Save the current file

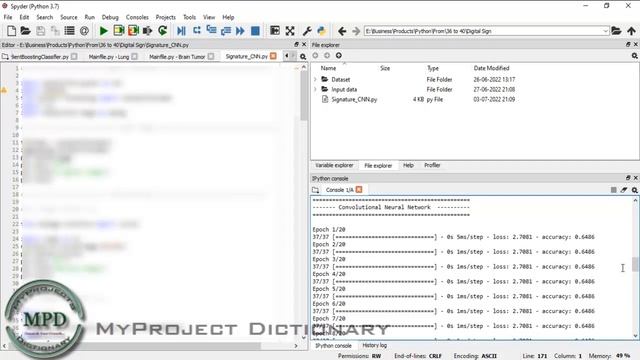click(40, 31)
